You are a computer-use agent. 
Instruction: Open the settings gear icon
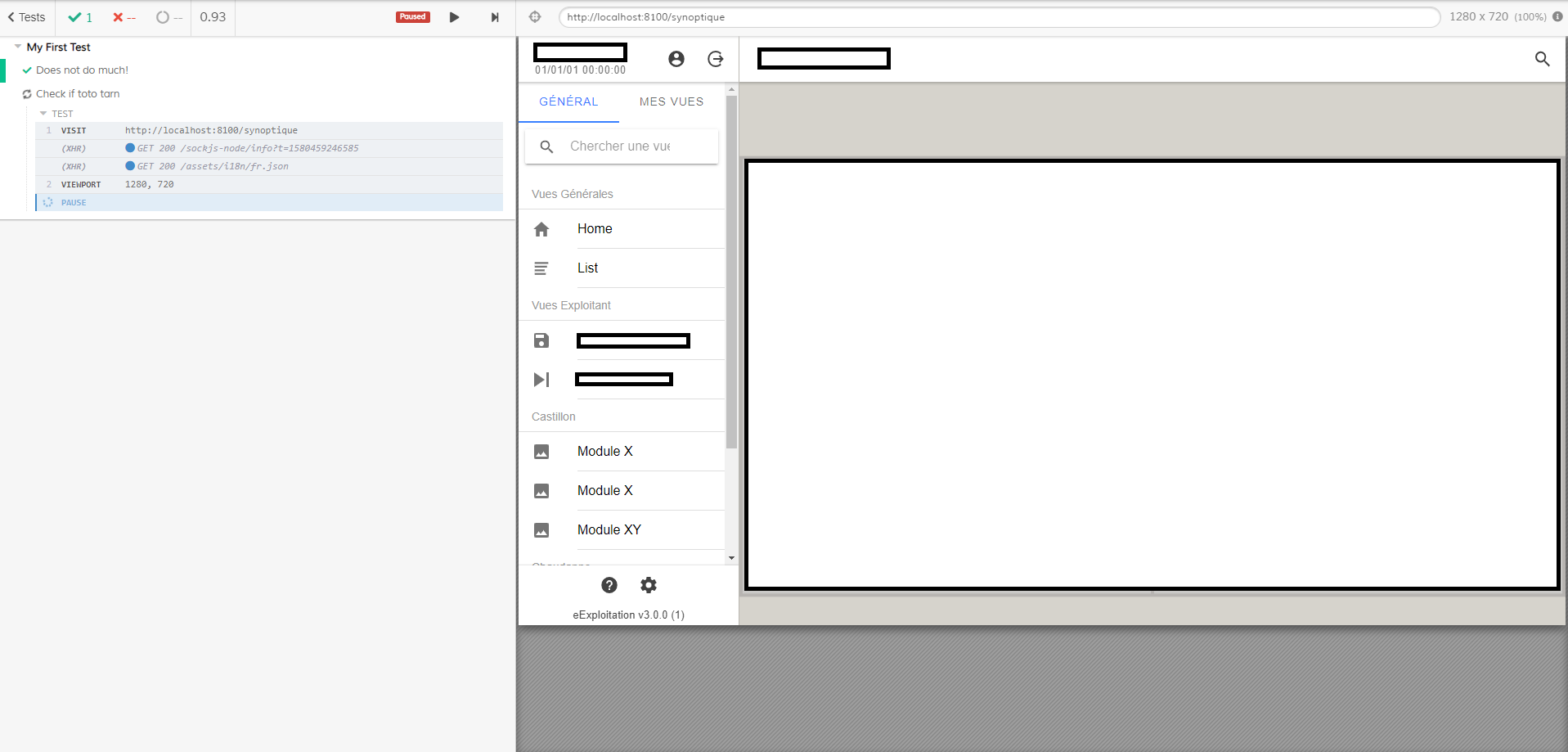(x=649, y=585)
